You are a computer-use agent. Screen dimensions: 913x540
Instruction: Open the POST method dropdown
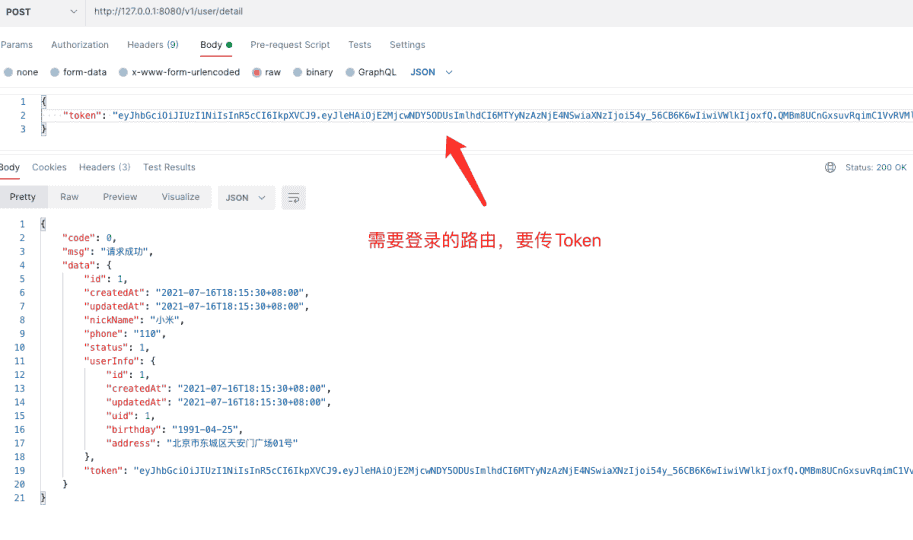point(40,11)
